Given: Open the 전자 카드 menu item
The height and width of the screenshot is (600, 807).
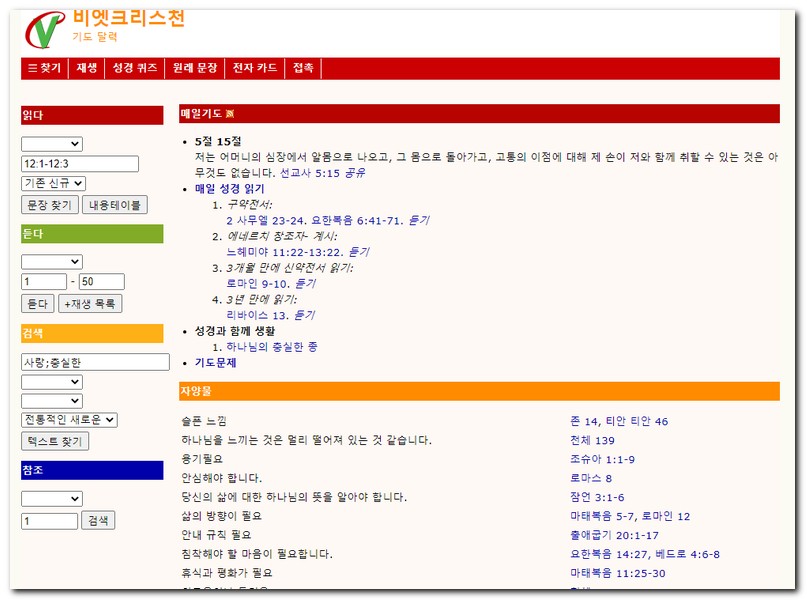Looking at the screenshot, I should click(254, 68).
